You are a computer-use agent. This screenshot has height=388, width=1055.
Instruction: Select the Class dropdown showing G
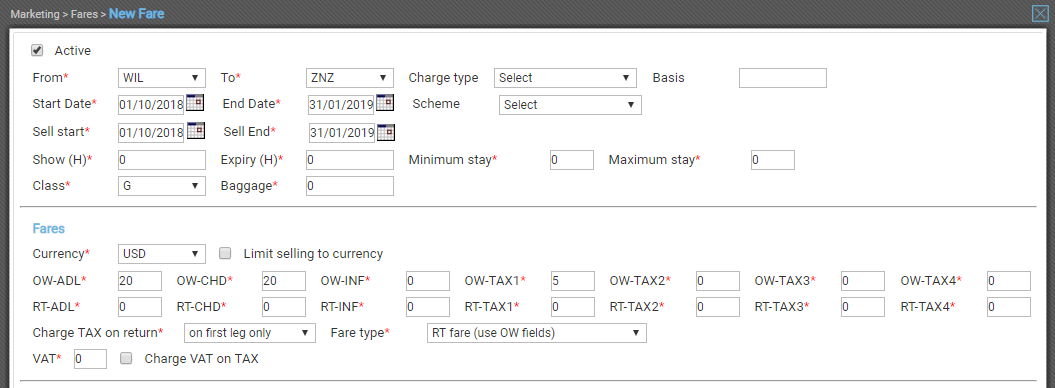tap(161, 186)
